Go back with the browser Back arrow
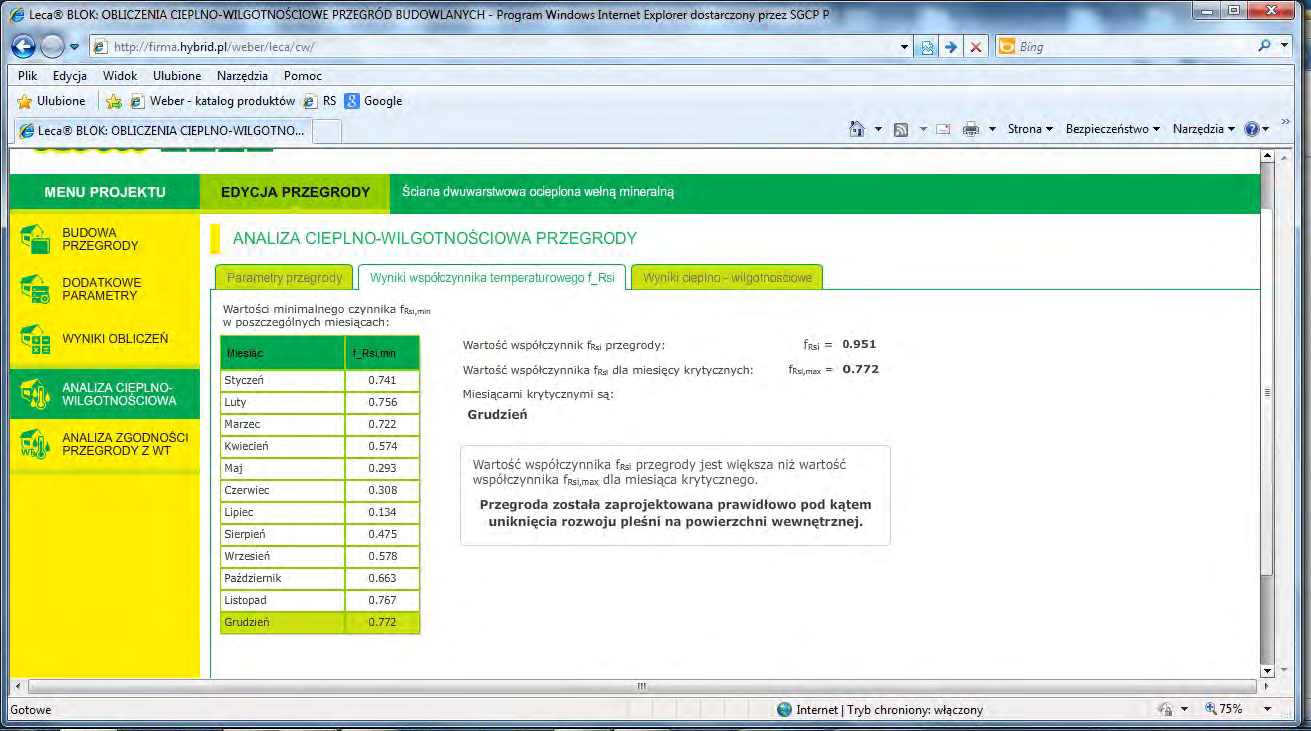1311x731 pixels. pos(24,47)
